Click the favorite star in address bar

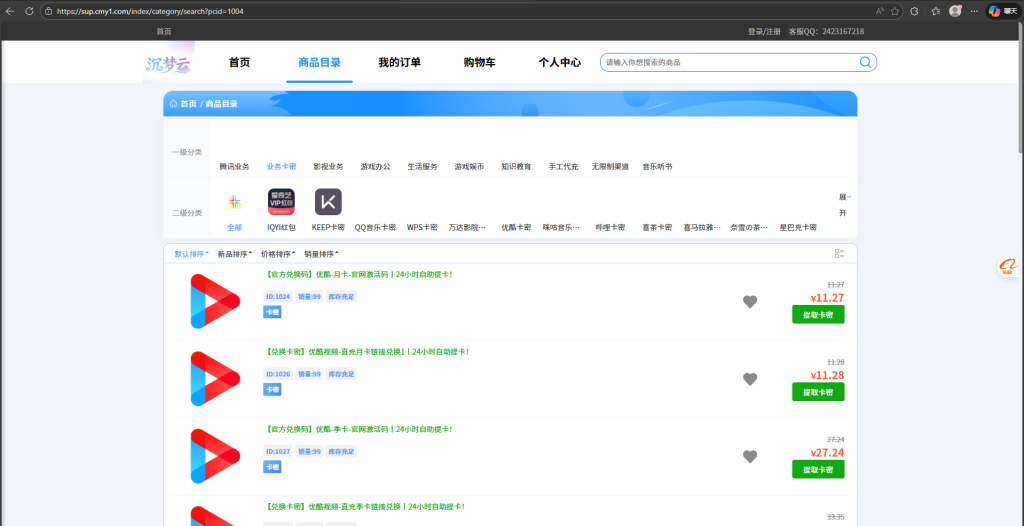[x=895, y=11]
